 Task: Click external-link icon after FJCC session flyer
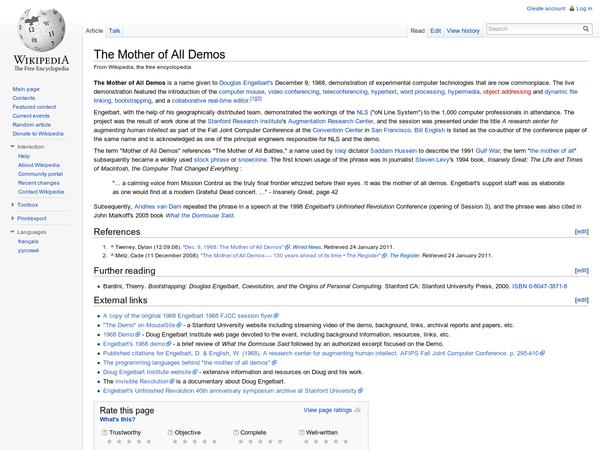click(x=276, y=316)
